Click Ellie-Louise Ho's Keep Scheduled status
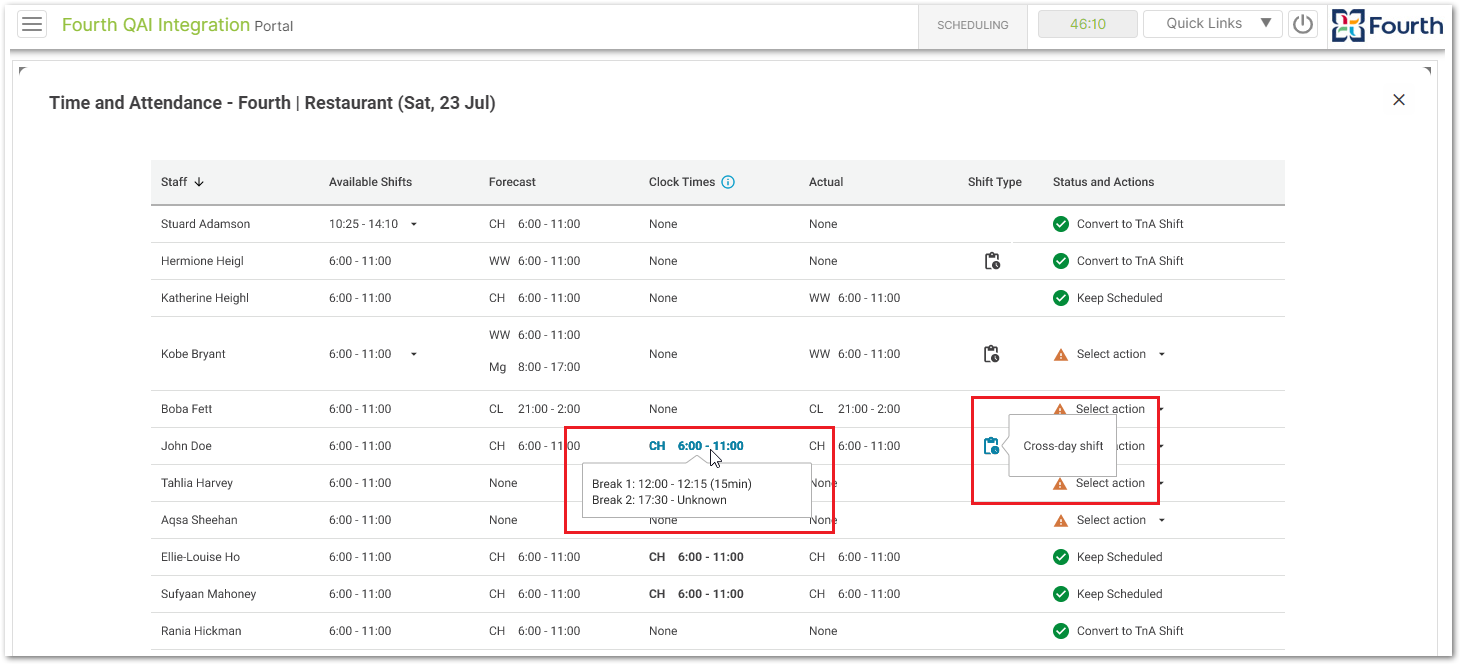Image resolution: width=1461 pixels, height=665 pixels. tap(1118, 557)
